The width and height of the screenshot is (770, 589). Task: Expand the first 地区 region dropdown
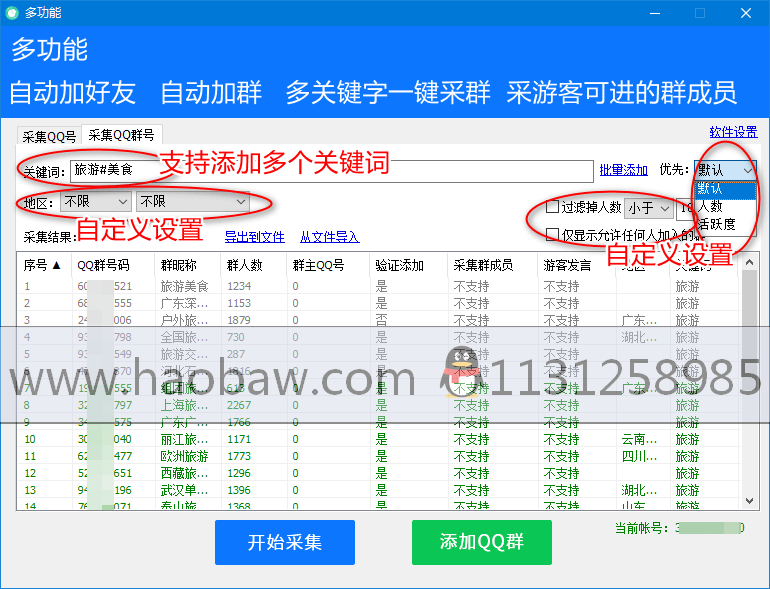coord(95,202)
